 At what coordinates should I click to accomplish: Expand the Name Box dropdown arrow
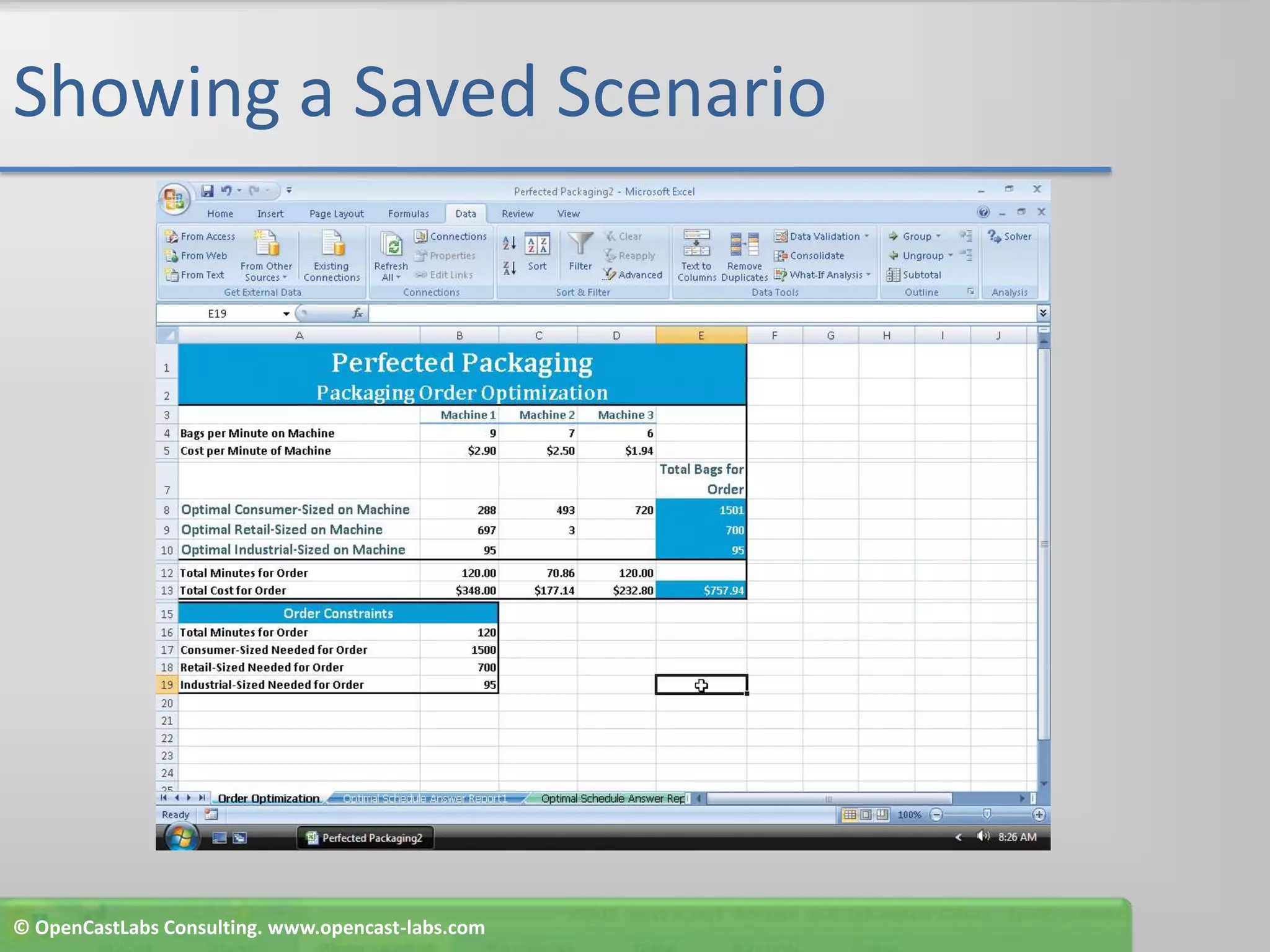pyautogui.click(x=286, y=314)
